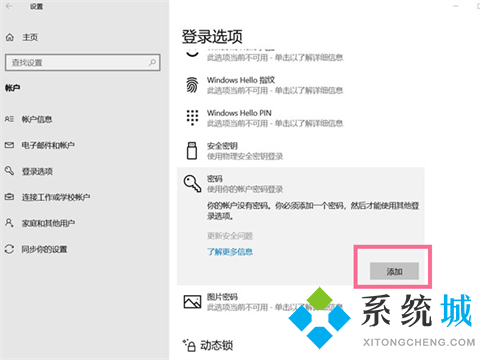Collapse the 密码 option heading
Screen dimensions: 480x360
[x=215, y=179]
